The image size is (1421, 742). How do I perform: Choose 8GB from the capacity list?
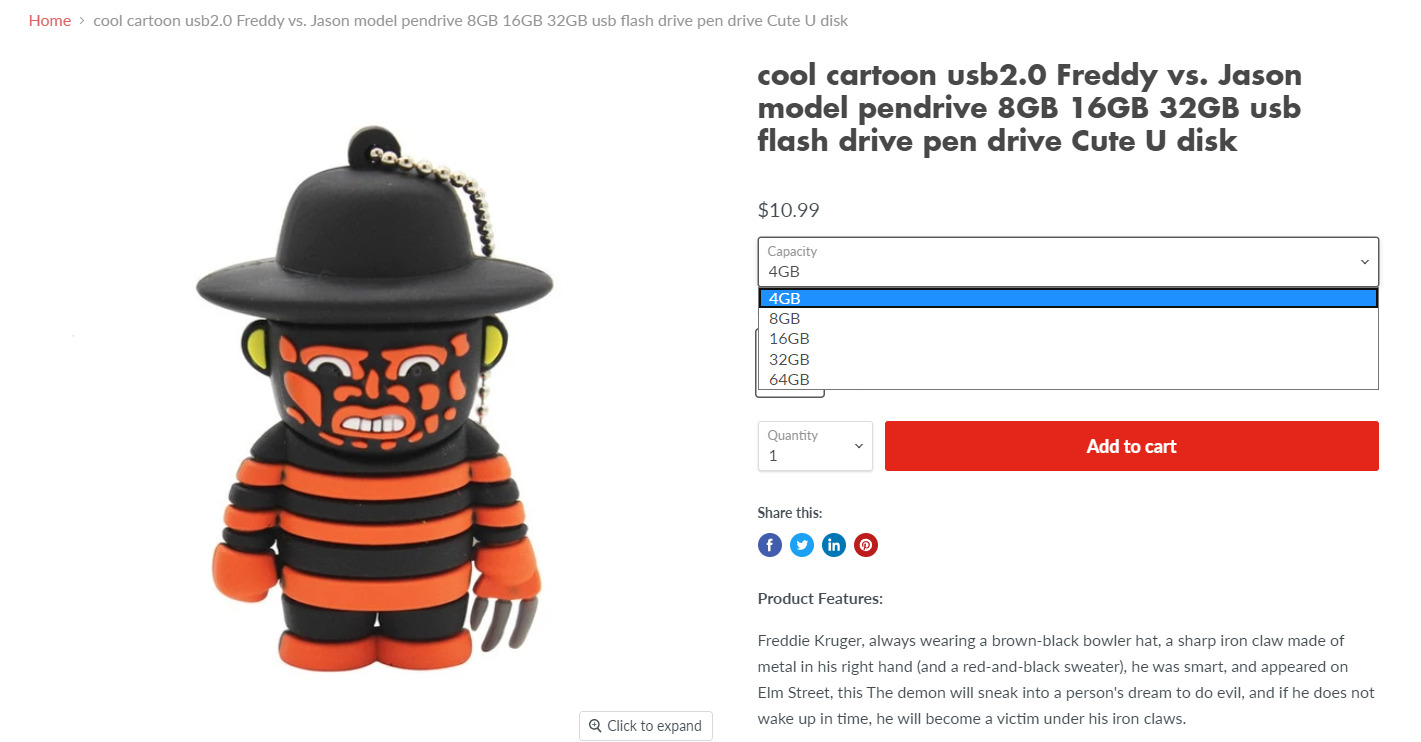pos(785,319)
